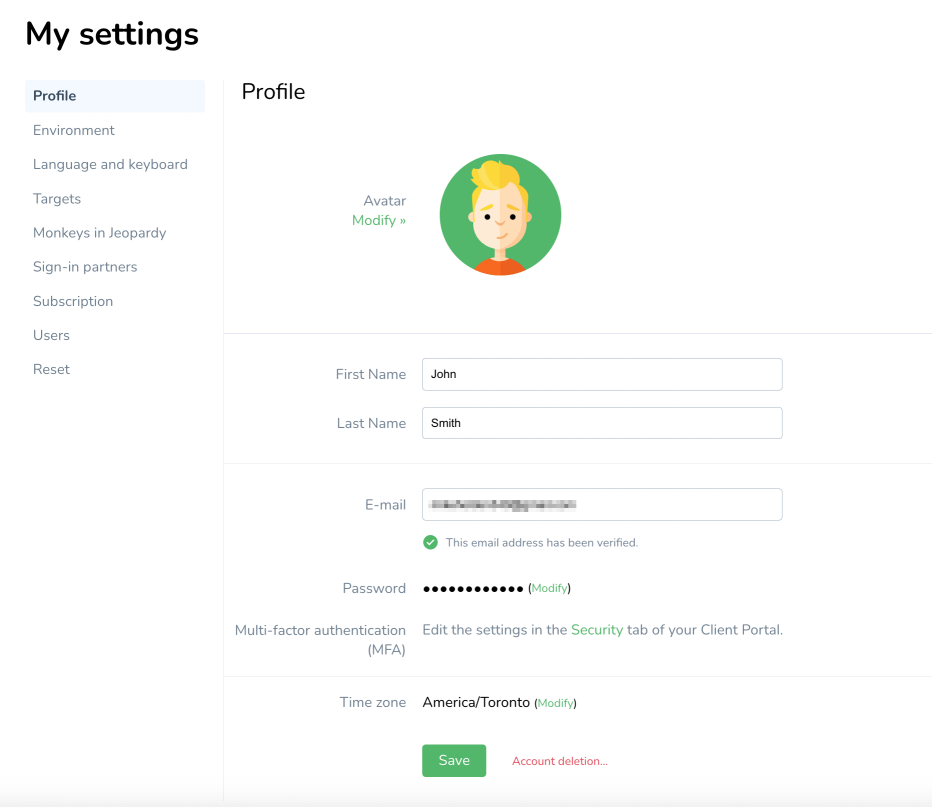Open the Security tab link for MFA
This screenshot has width=932, height=807.
coord(597,630)
